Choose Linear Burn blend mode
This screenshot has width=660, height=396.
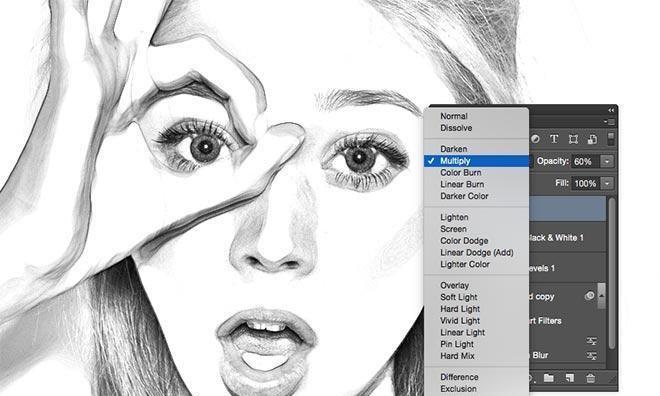[476, 184]
